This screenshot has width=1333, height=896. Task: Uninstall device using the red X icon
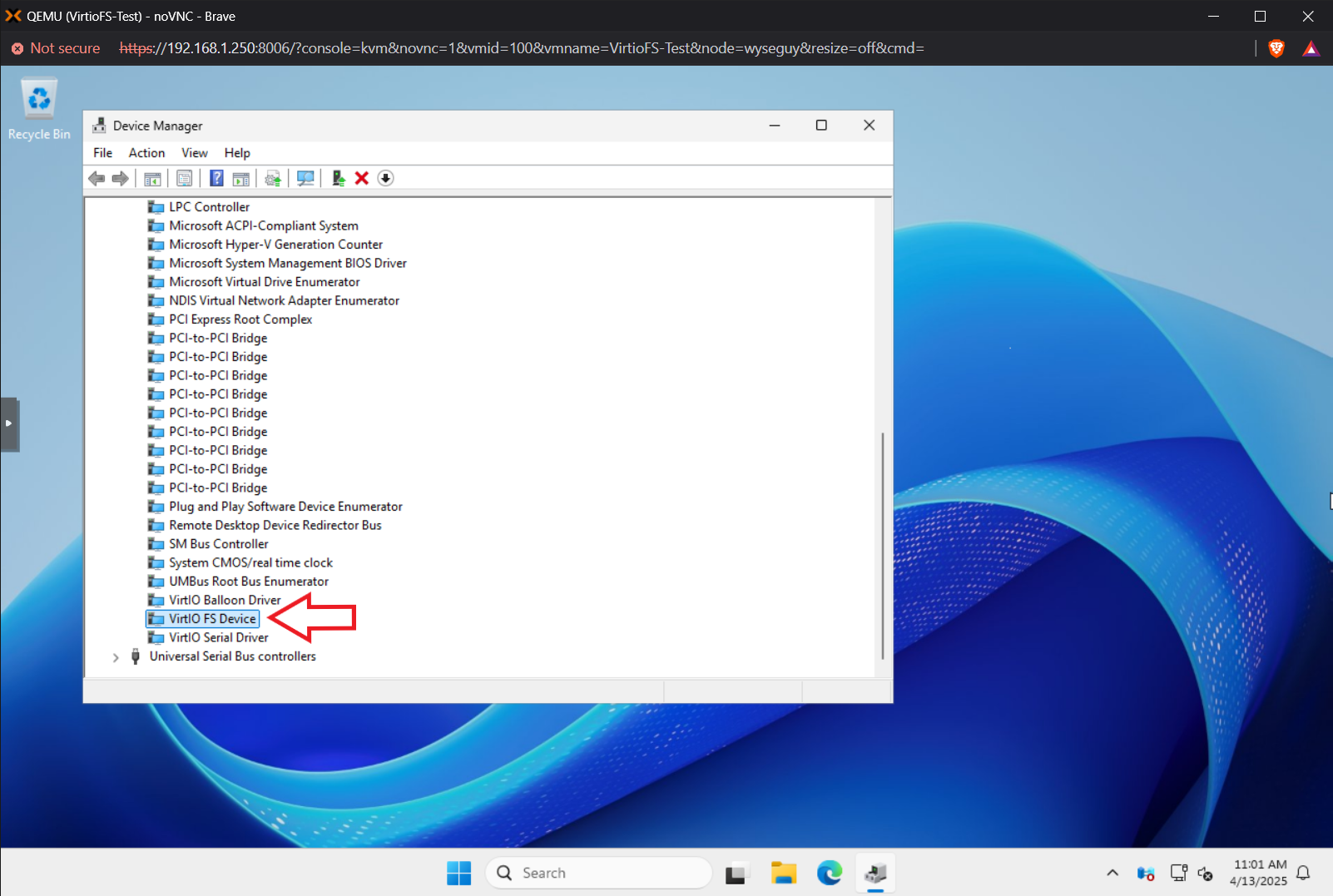coord(362,178)
